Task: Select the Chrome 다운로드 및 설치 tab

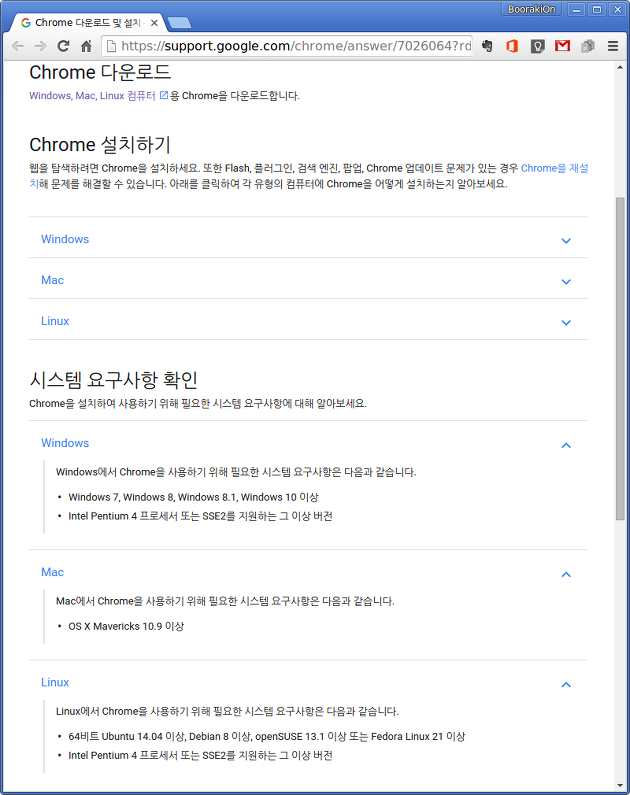Action: click(89, 23)
